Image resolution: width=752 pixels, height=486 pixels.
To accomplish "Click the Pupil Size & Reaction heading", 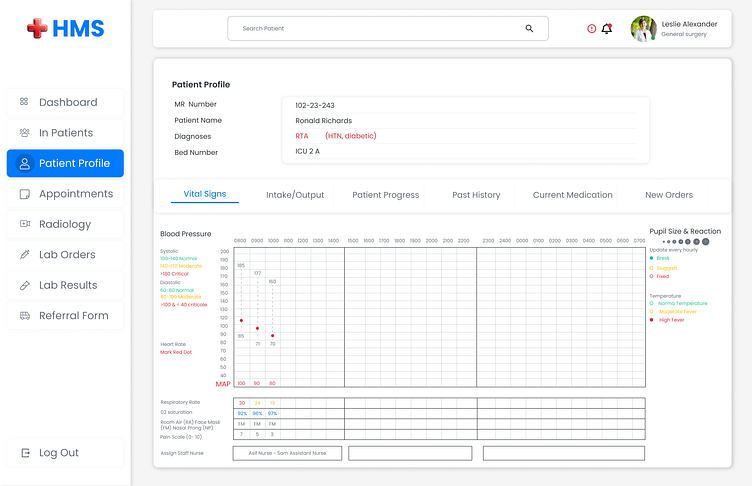I will point(685,231).
